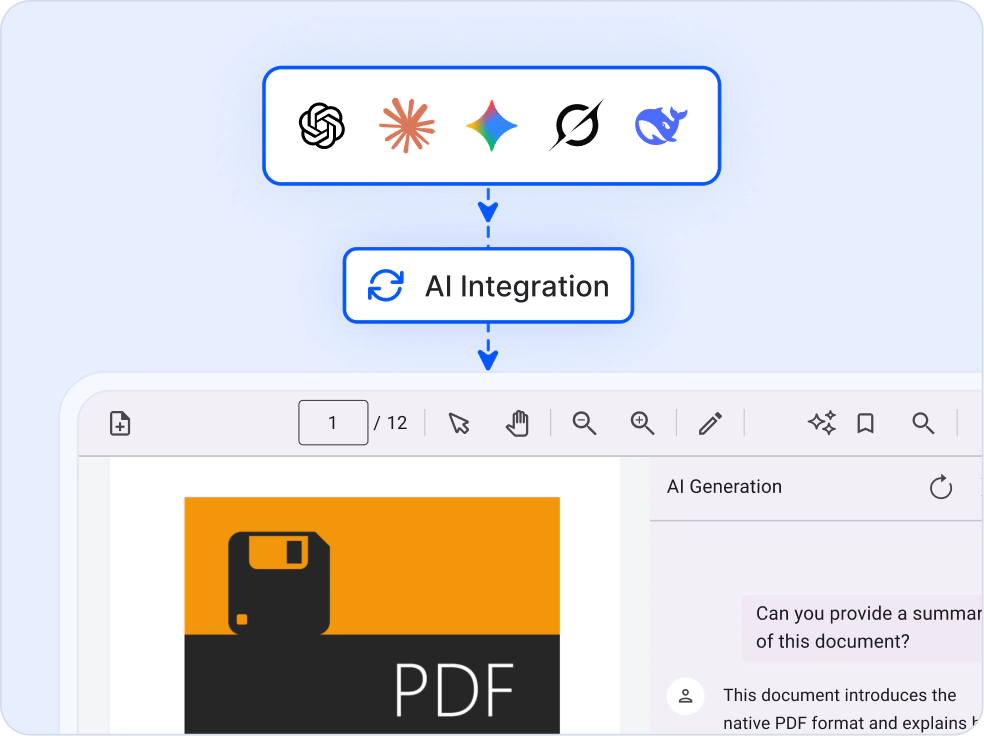984x736 pixels.
Task: Open the AI sparkles assistant tool
Action: click(x=822, y=423)
